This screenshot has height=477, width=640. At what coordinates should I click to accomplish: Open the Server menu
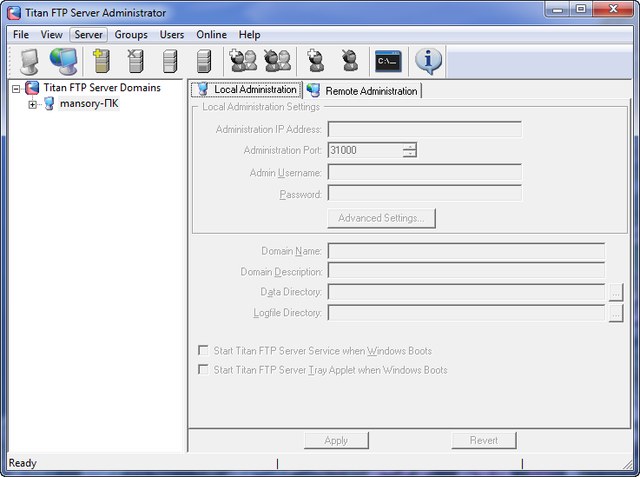point(89,35)
